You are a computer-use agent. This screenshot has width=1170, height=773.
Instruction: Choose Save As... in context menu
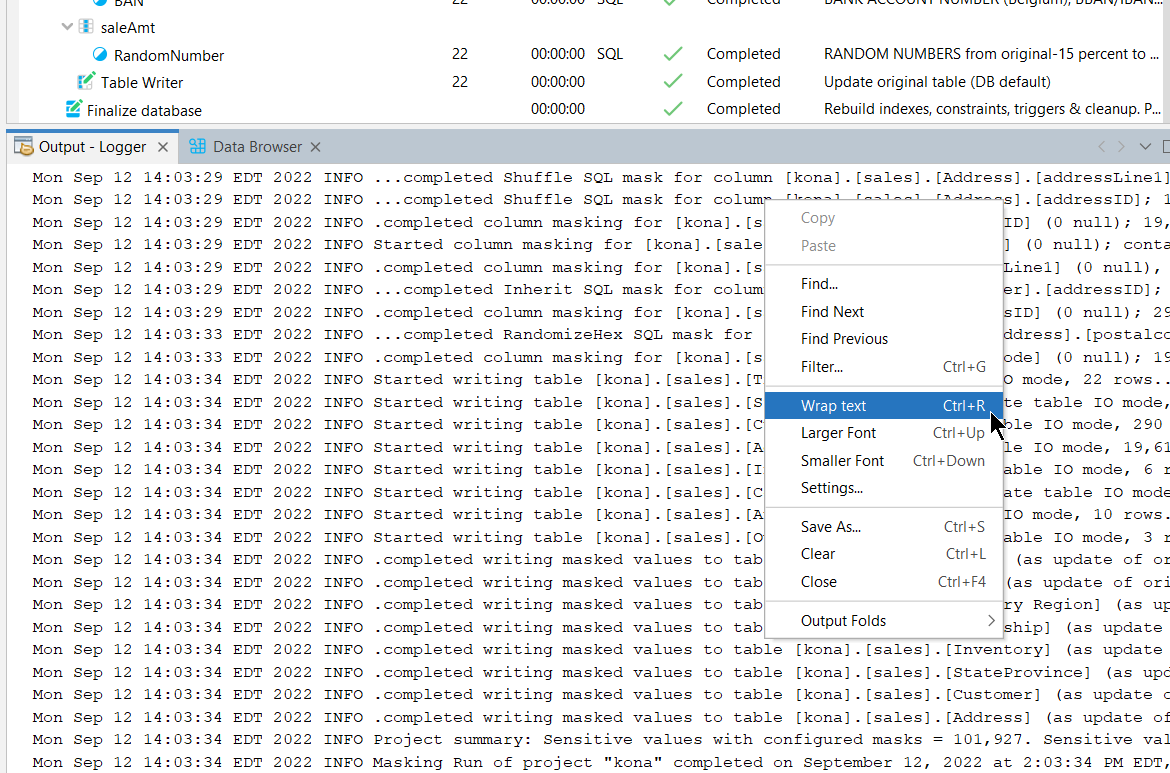[884, 527]
